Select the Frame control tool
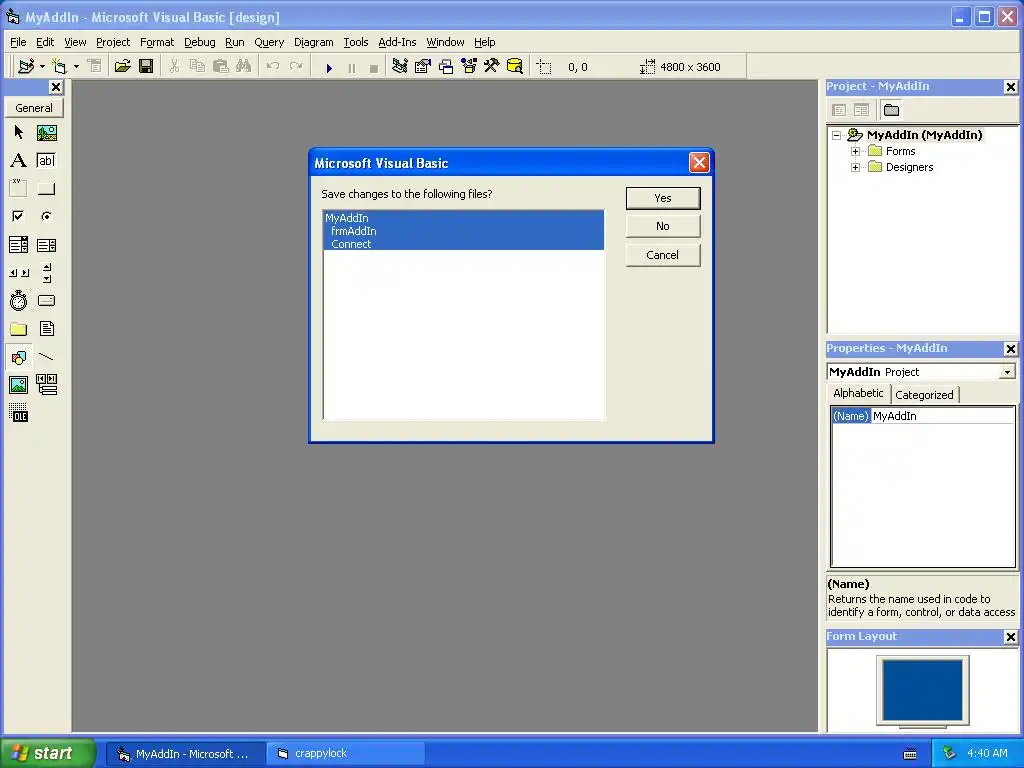 (x=18, y=188)
